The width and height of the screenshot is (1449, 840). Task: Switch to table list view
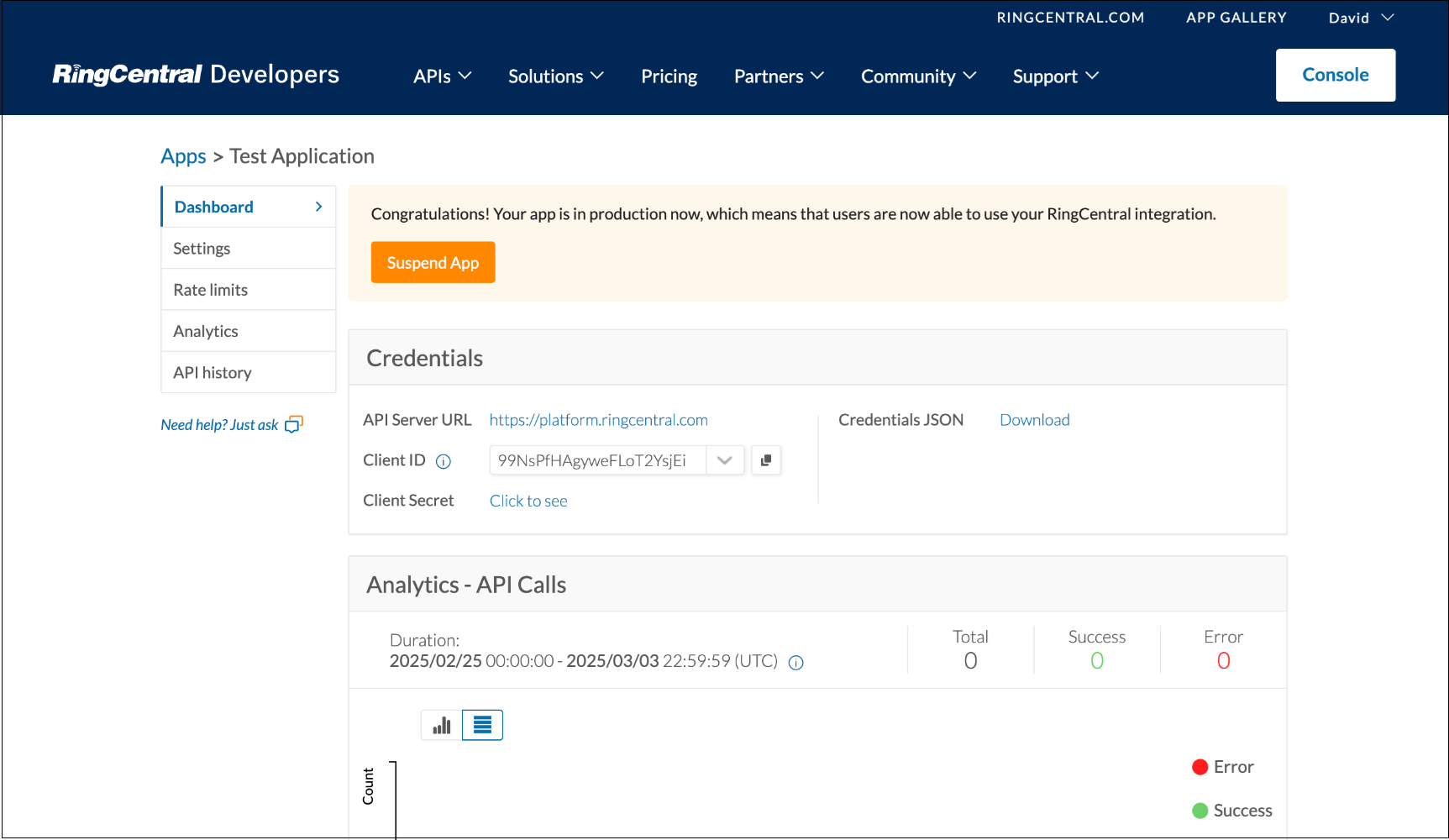[x=482, y=725]
